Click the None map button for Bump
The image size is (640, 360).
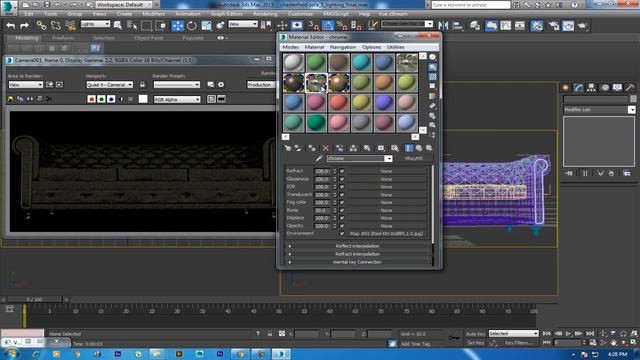coord(386,210)
